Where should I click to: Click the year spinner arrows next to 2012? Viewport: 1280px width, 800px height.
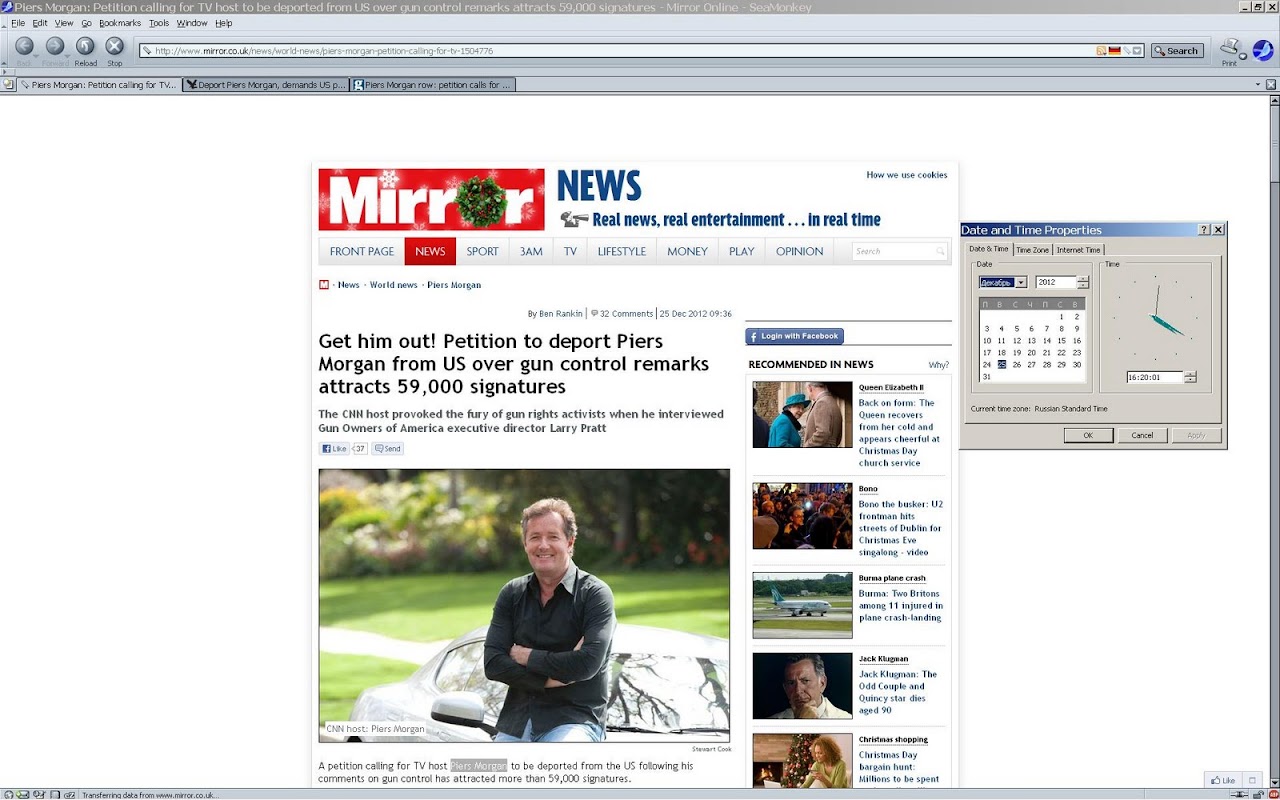tap(1083, 282)
